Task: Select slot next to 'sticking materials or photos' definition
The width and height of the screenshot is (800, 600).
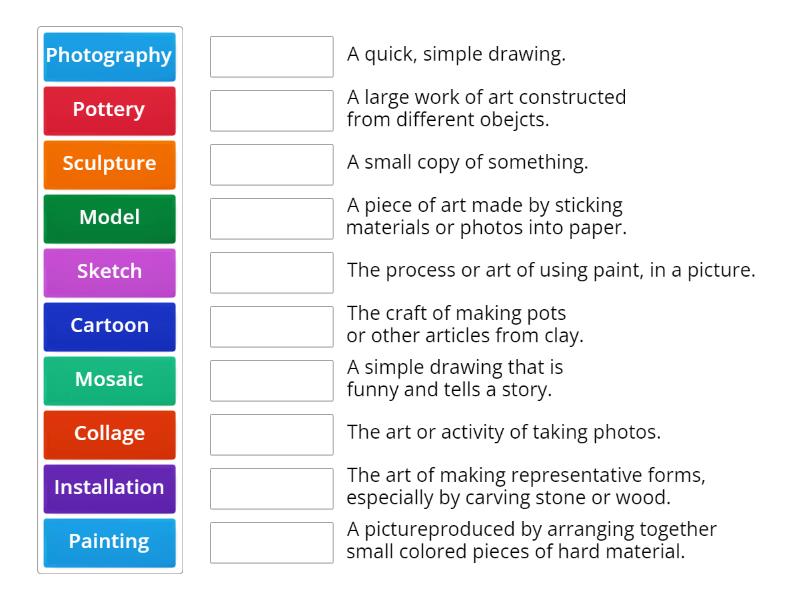Action: point(272,219)
